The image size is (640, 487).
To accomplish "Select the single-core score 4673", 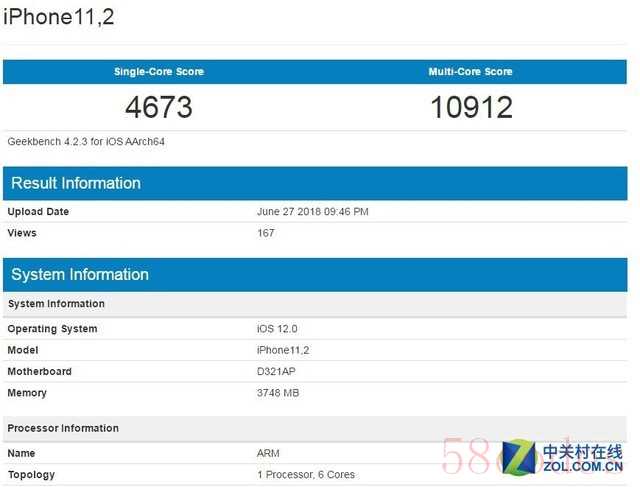I will [159, 107].
